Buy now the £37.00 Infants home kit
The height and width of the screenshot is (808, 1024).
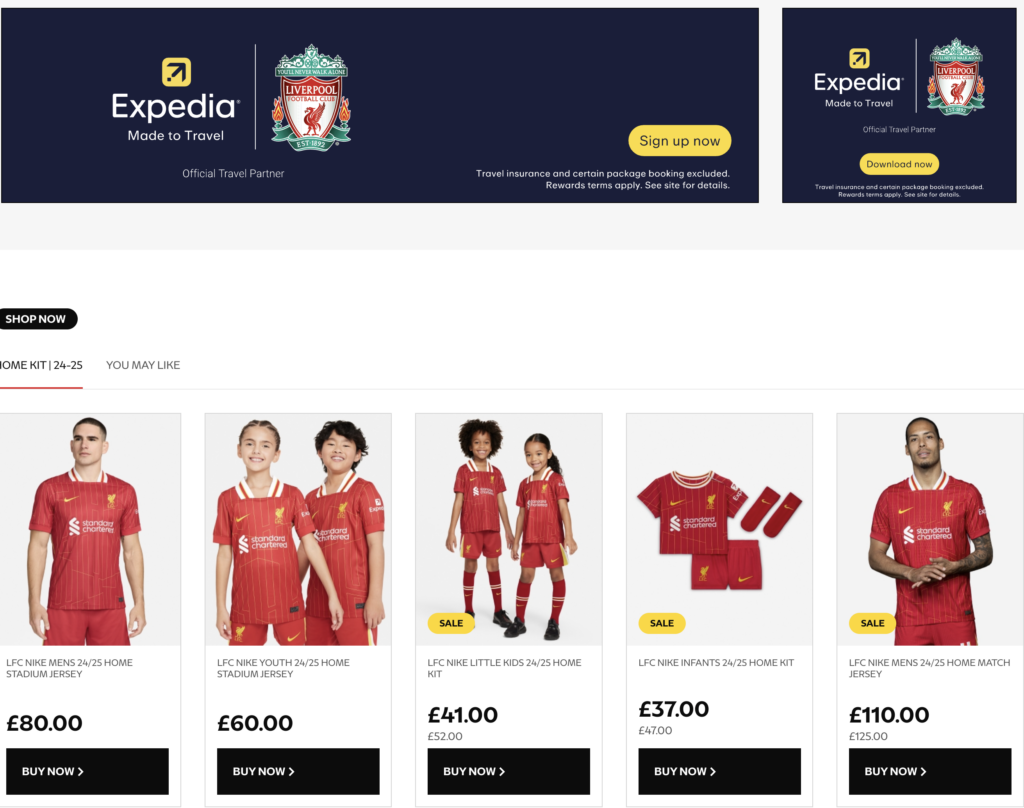pos(720,771)
